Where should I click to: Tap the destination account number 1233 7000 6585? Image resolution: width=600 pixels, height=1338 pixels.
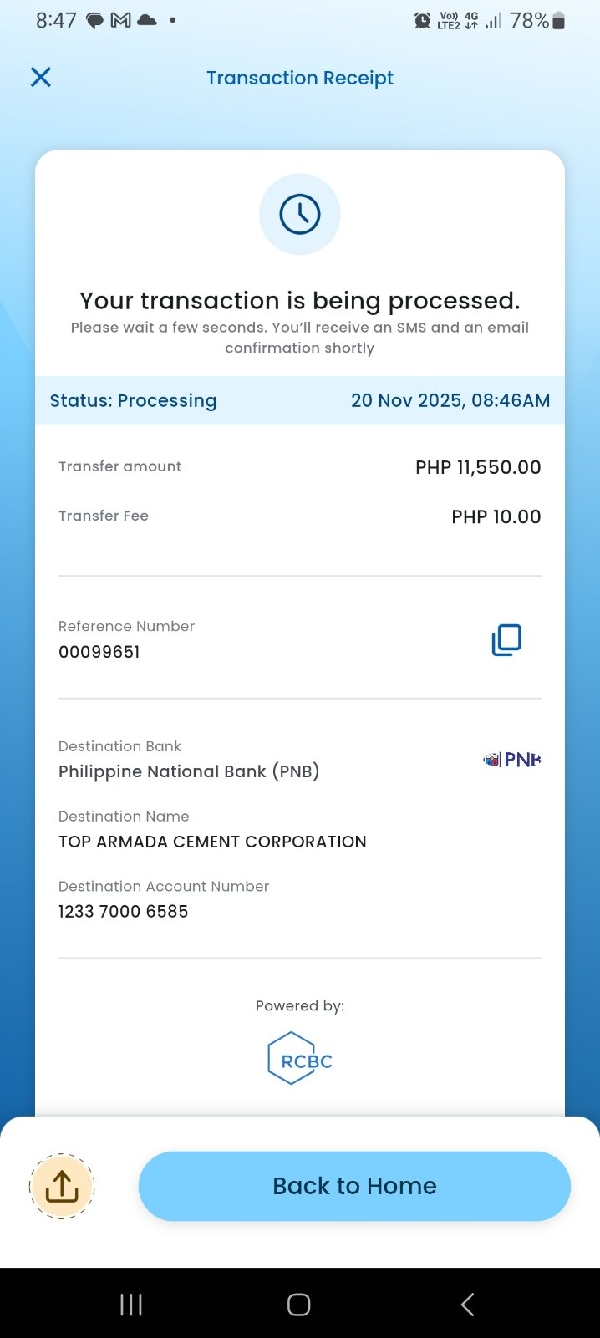coord(123,912)
